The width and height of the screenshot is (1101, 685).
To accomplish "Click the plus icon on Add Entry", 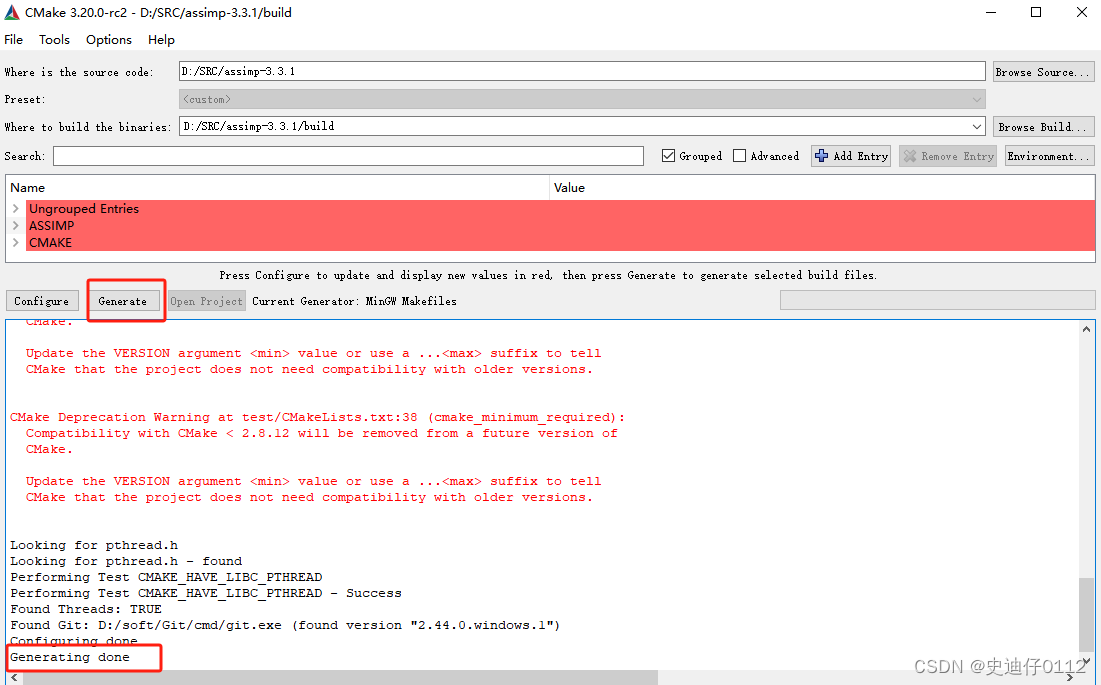I will pos(822,156).
